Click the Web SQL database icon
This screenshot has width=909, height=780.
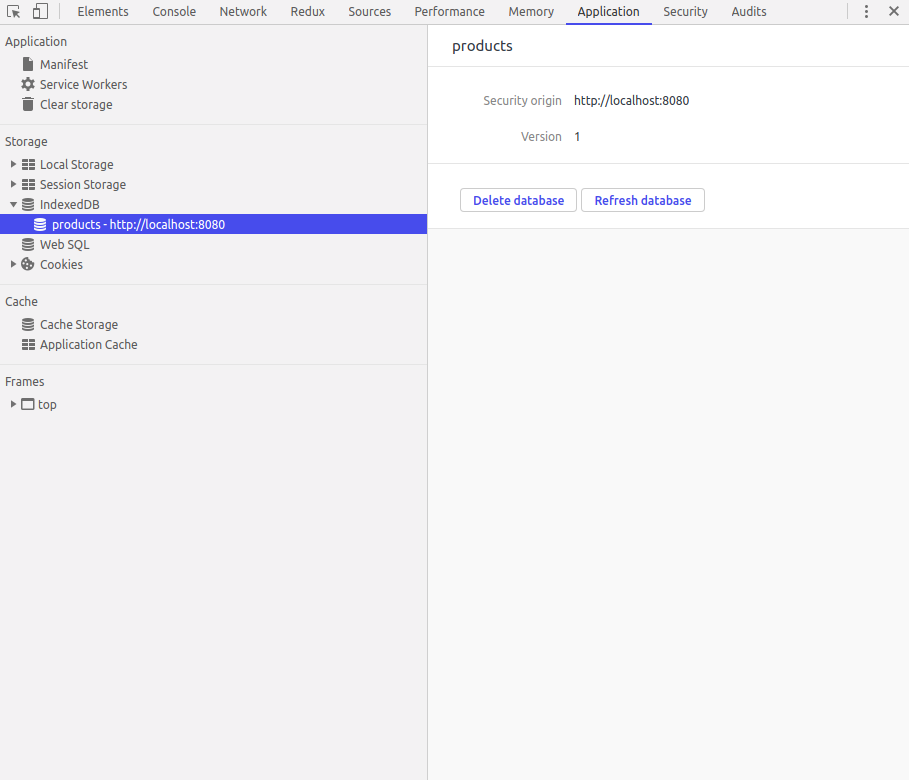[x=28, y=244]
